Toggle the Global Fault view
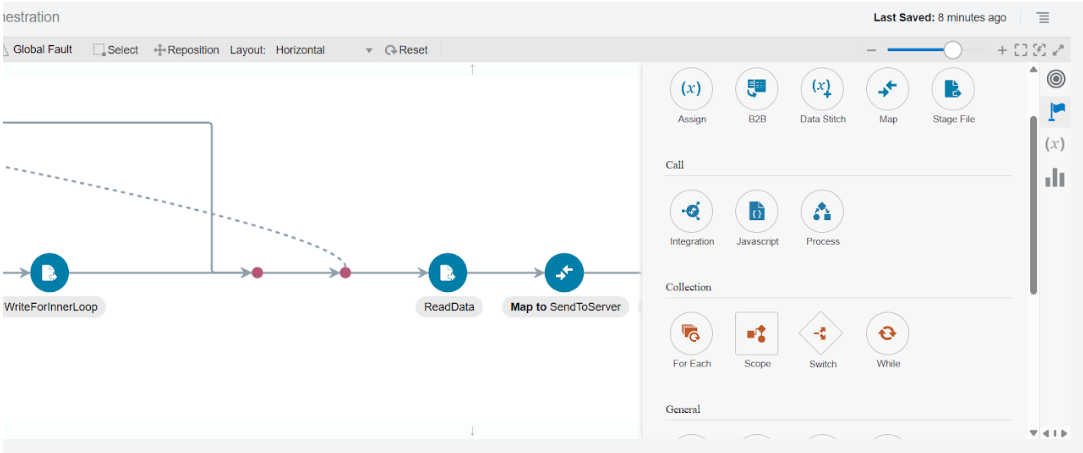1083x453 pixels. point(38,49)
